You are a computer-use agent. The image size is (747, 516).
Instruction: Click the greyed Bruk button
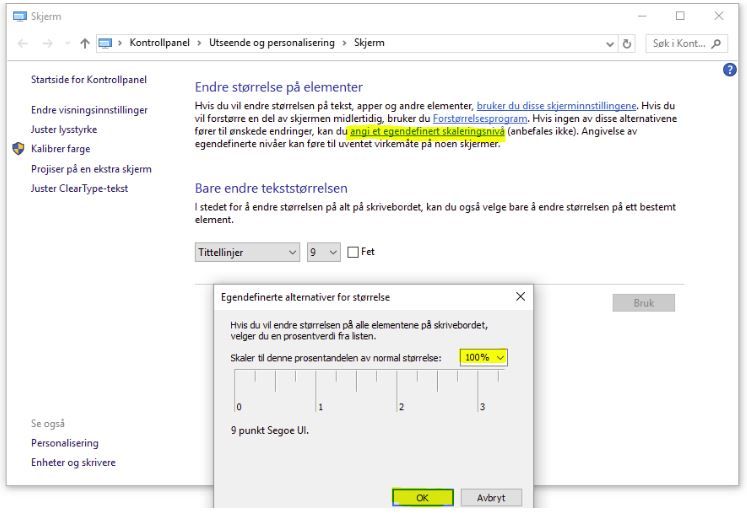[x=644, y=303]
